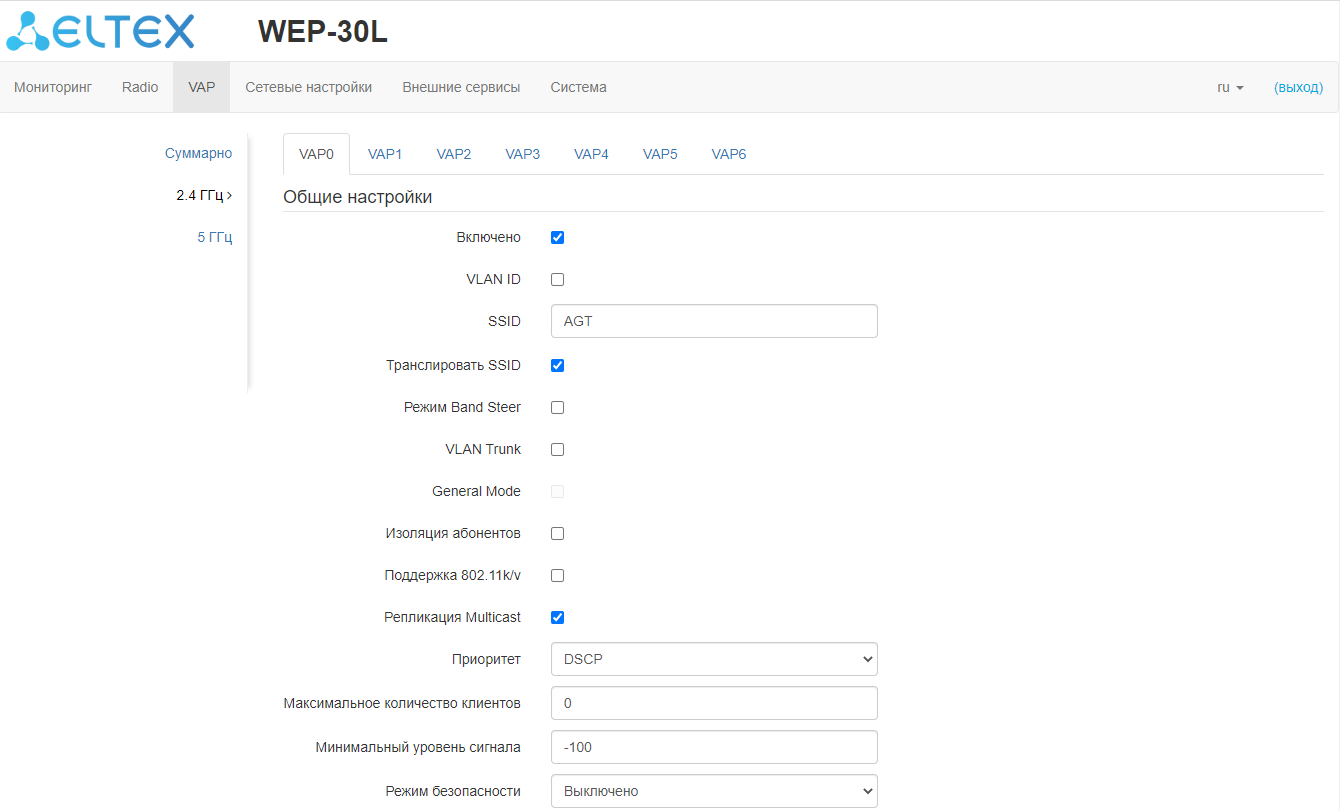Click the WEP-30L device title
Viewport: 1340px width, 811px height.
pos(322,32)
